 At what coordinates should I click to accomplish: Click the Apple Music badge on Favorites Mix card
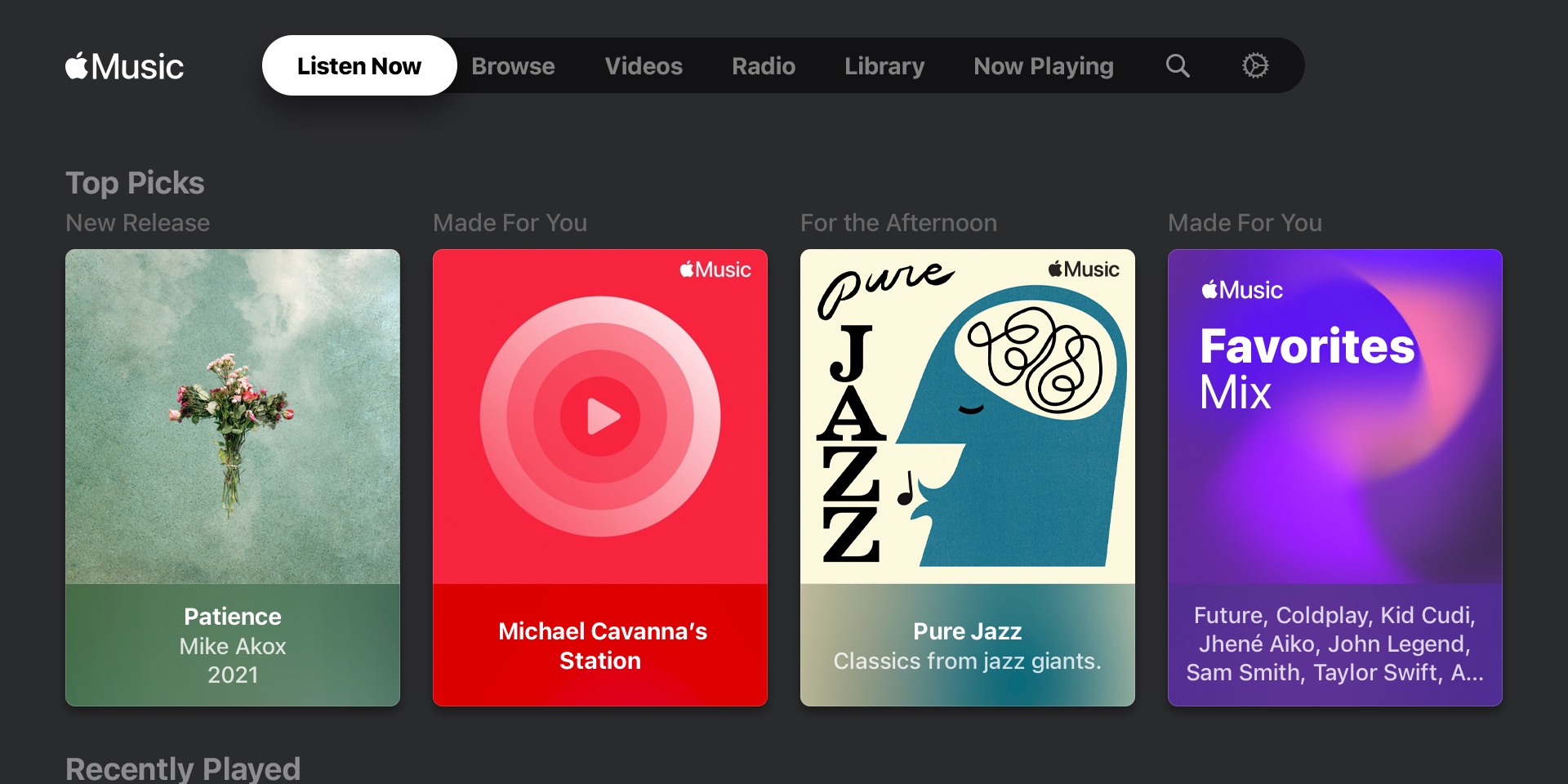tap(1241, 290)
